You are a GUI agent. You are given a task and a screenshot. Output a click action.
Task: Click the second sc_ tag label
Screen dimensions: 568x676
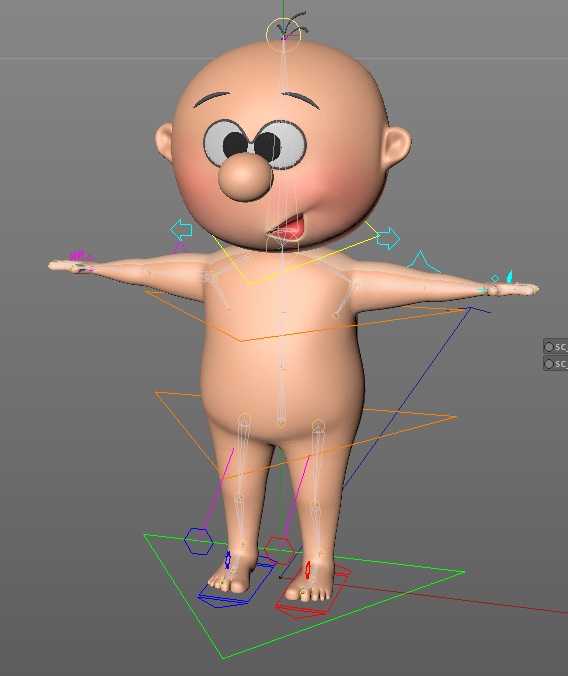(x=561, y=364)
